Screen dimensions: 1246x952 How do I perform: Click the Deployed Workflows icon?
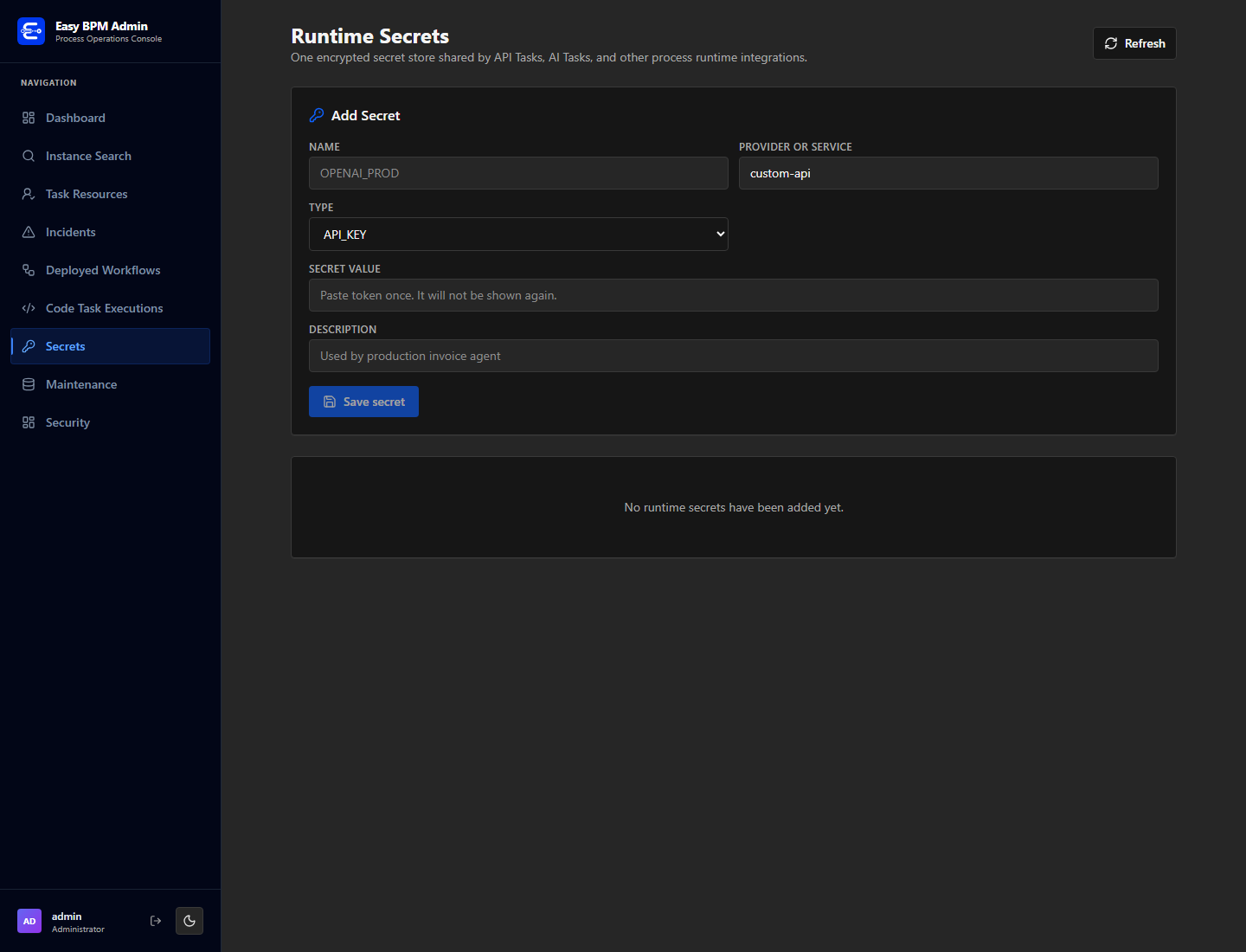(29, 270)
